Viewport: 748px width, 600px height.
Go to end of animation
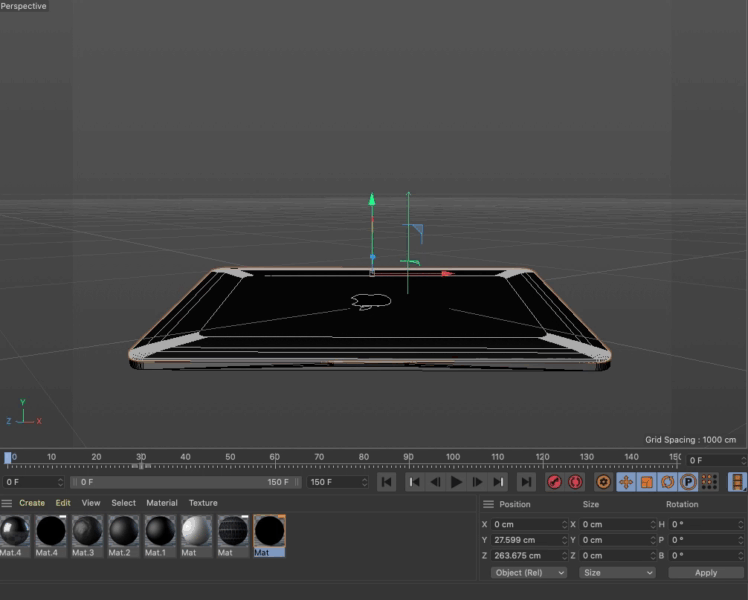526,482
